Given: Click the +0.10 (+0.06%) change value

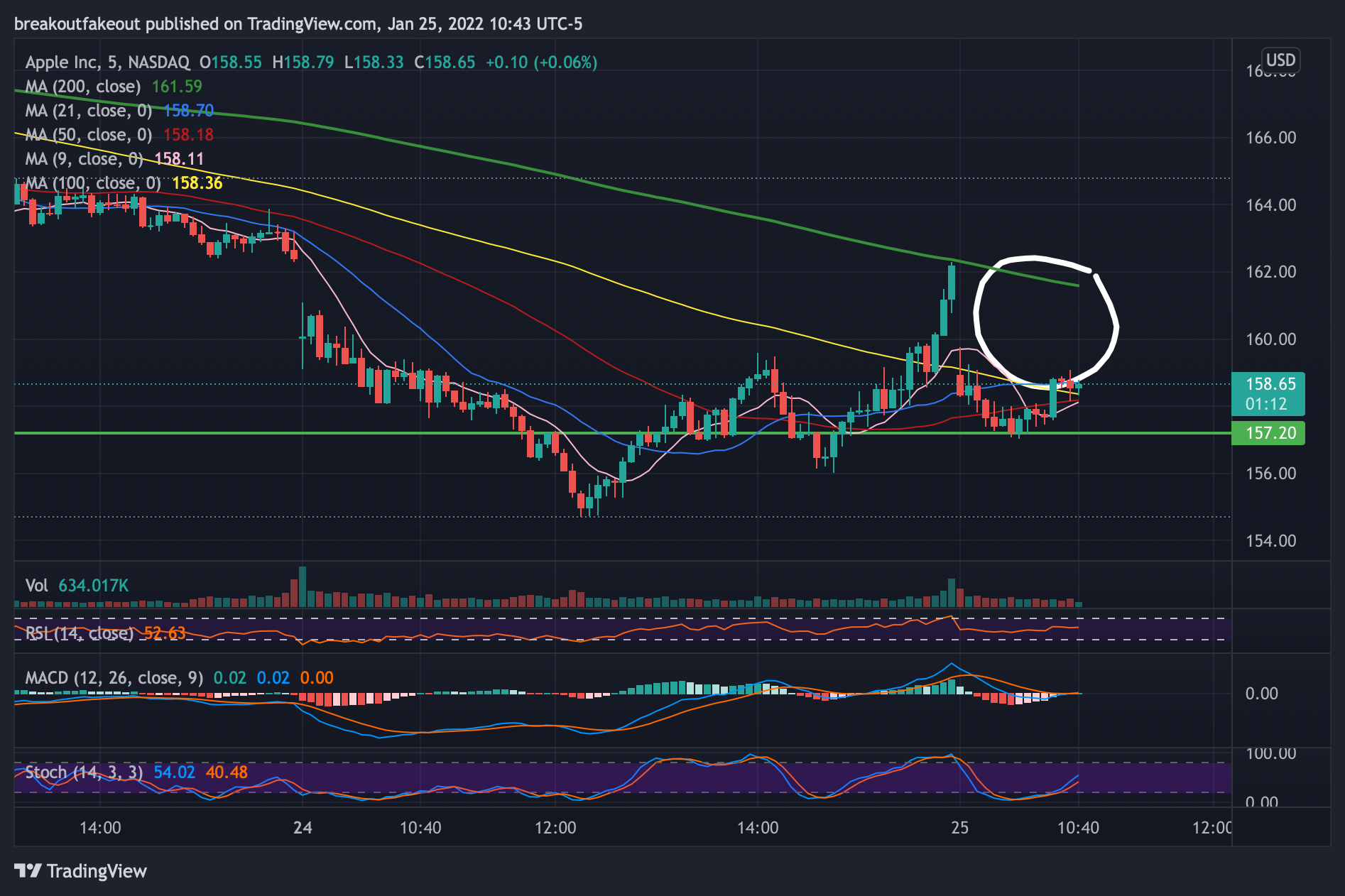Looking at the screenshot, I should click(541, 62).
